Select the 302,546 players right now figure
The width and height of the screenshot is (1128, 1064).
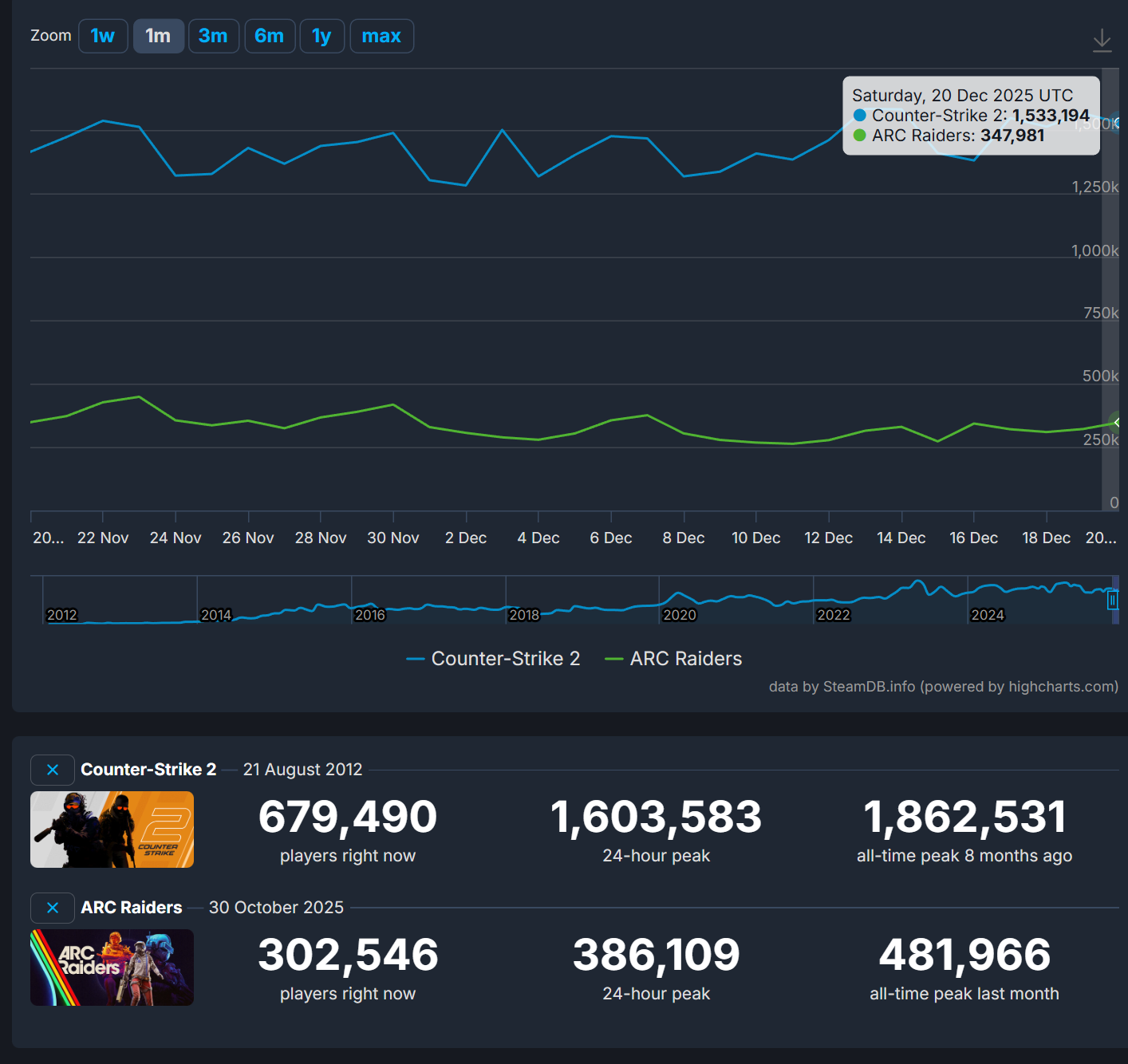coord(348,956)
